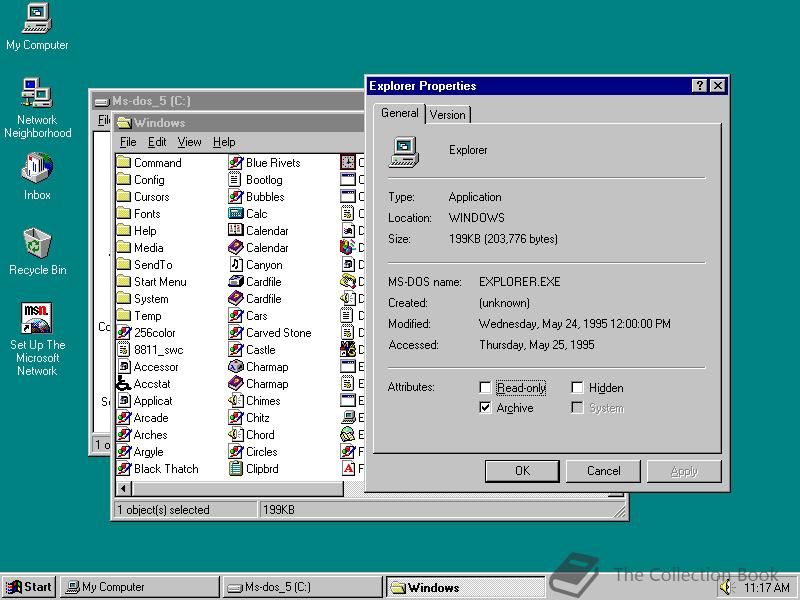Select the Carved Stone file name
Screen dimensions: 800x600
click(279, 333)
